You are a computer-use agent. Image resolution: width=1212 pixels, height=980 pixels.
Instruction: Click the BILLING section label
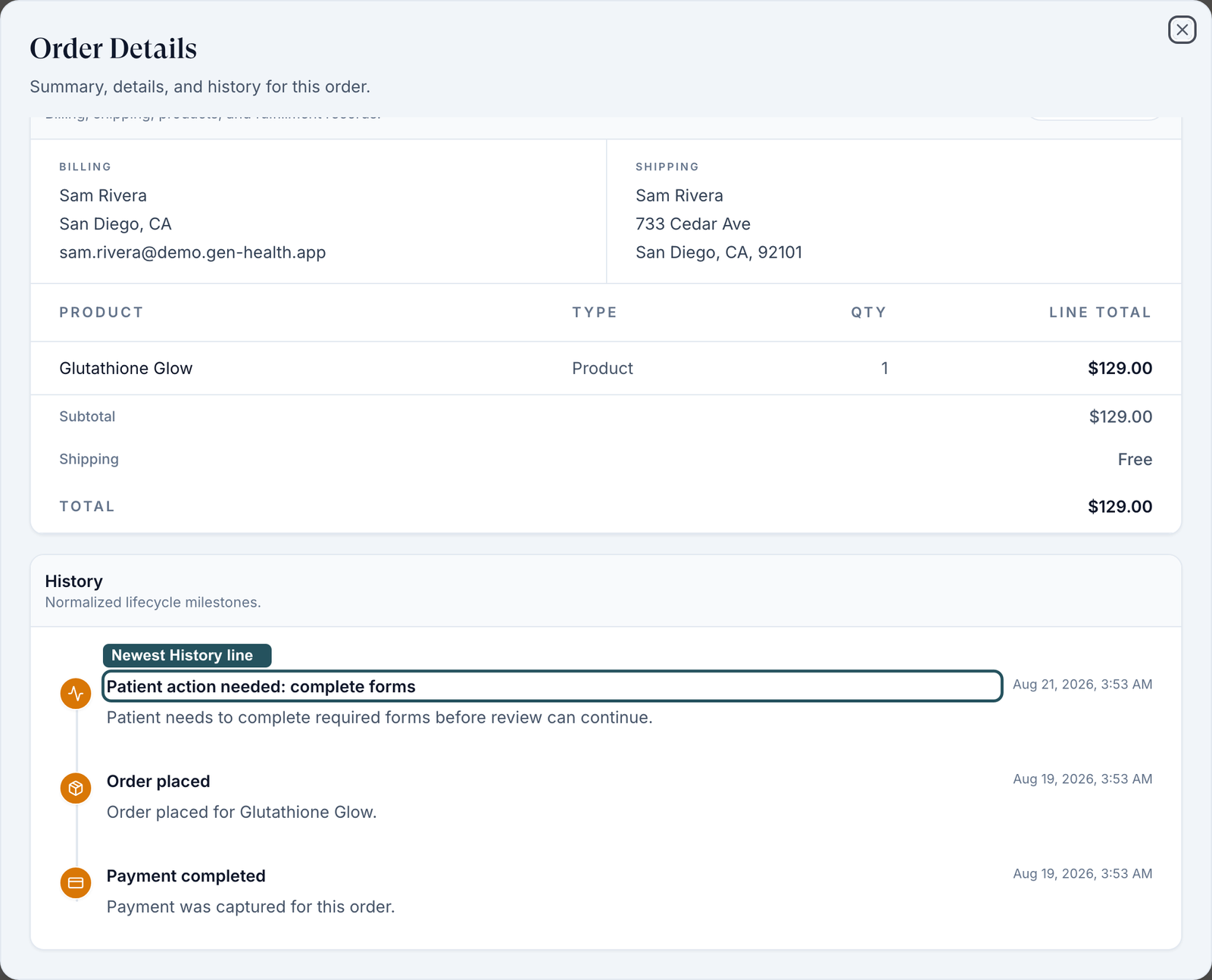85,167
